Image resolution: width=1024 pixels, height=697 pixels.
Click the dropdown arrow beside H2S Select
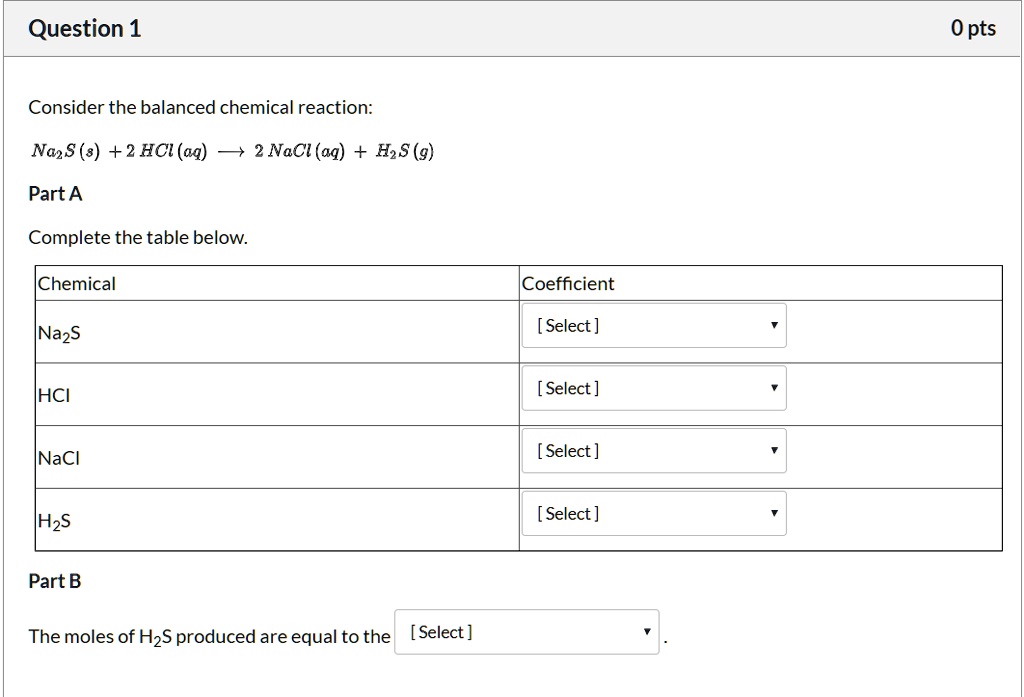tap(773, 513)
